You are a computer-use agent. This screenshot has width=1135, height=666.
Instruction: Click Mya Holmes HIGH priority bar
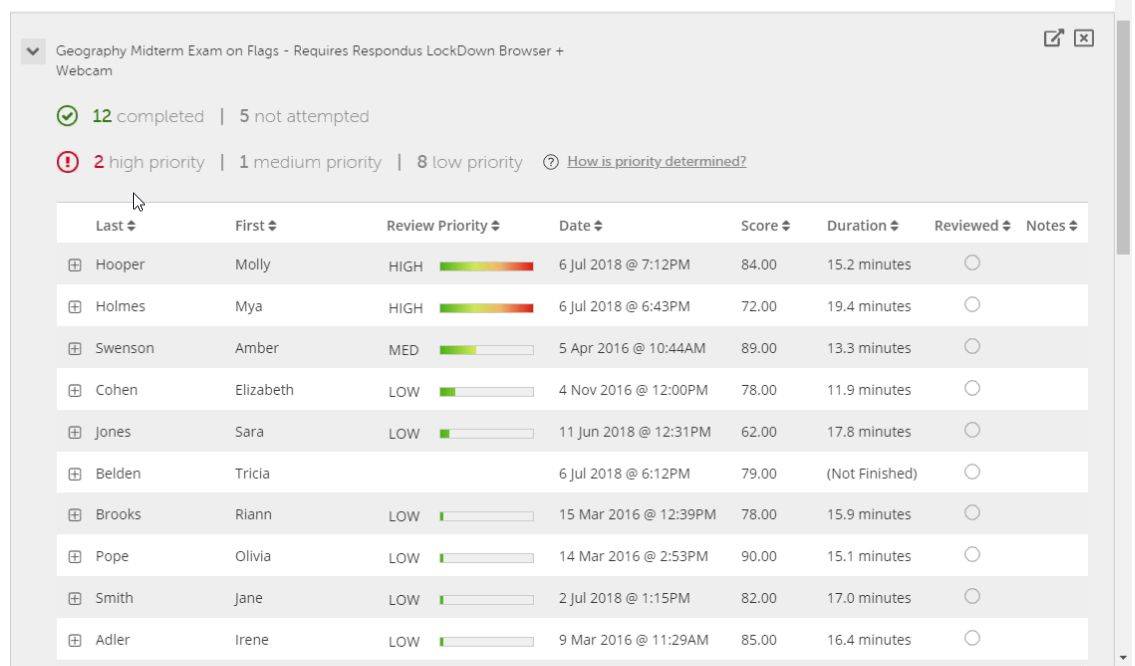[486, 308]
